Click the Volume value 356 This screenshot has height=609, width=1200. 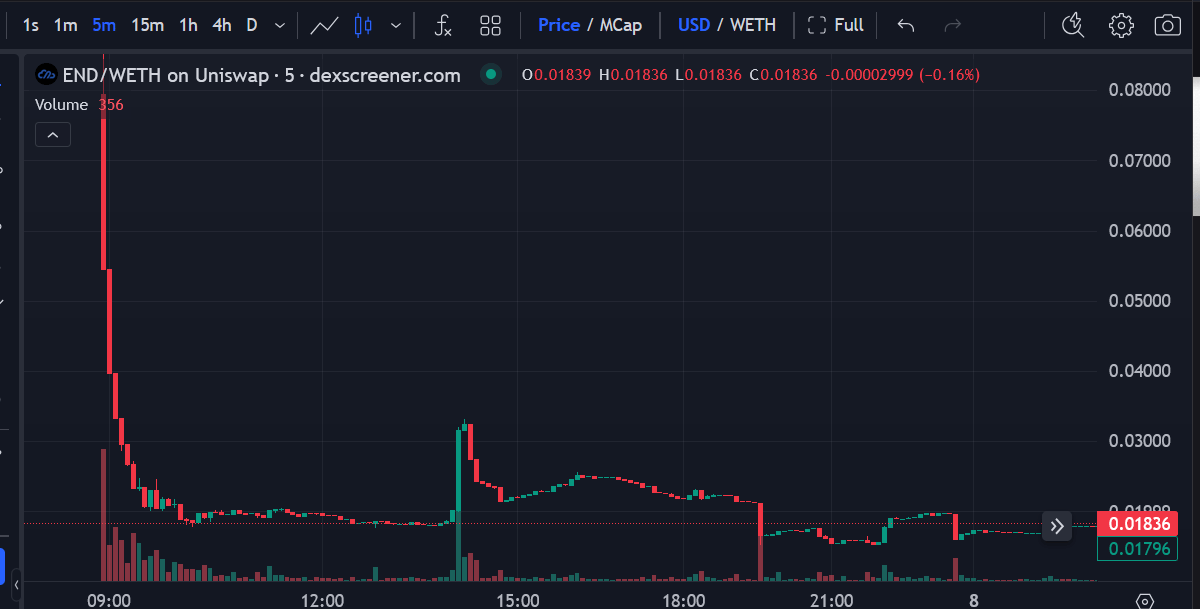pyautogui.click(x=111, y=104)
